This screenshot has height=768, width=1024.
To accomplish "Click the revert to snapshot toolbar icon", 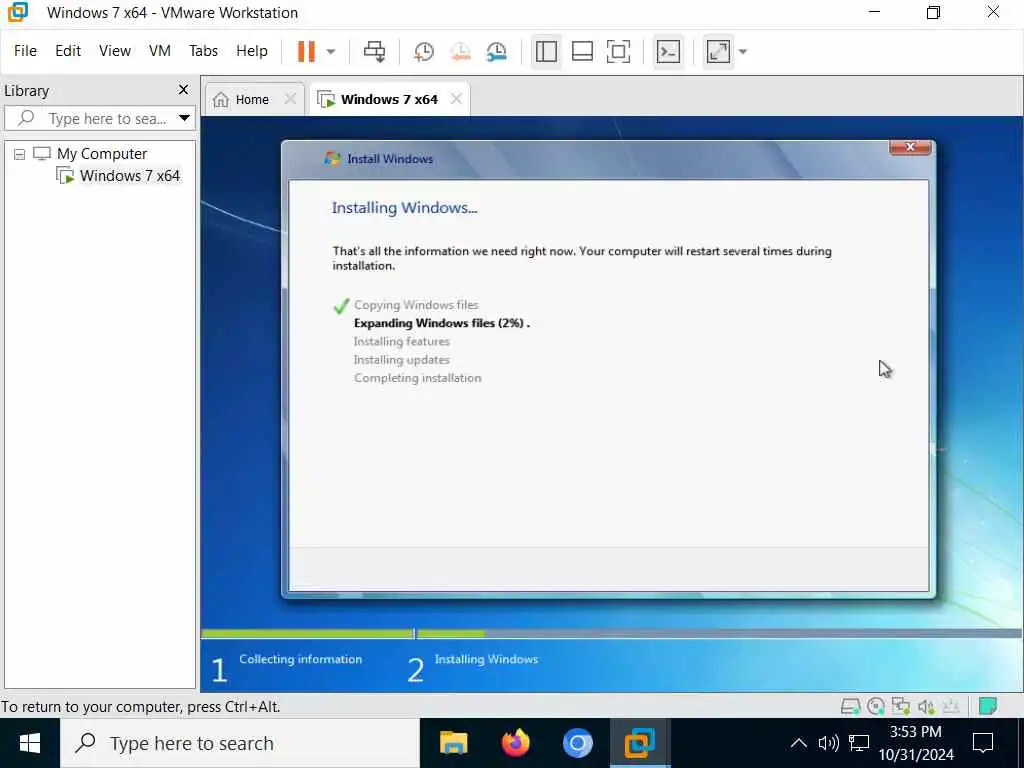I will click(460, 52).
